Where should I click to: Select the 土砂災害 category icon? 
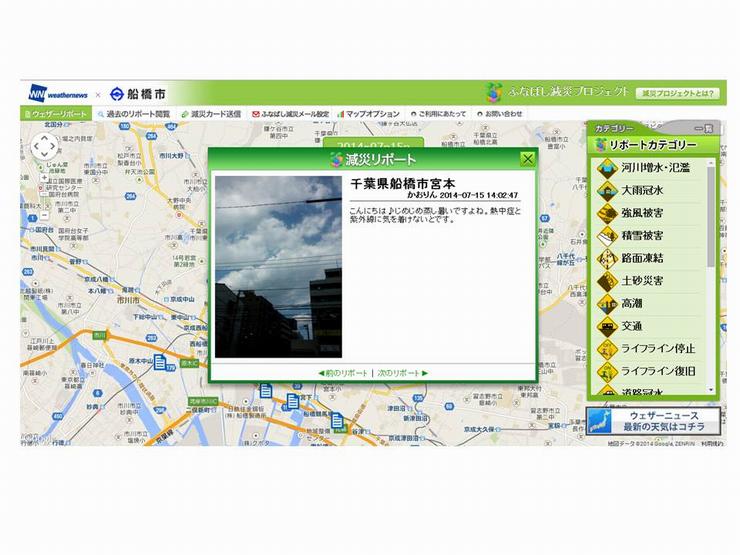pos(607,281)
